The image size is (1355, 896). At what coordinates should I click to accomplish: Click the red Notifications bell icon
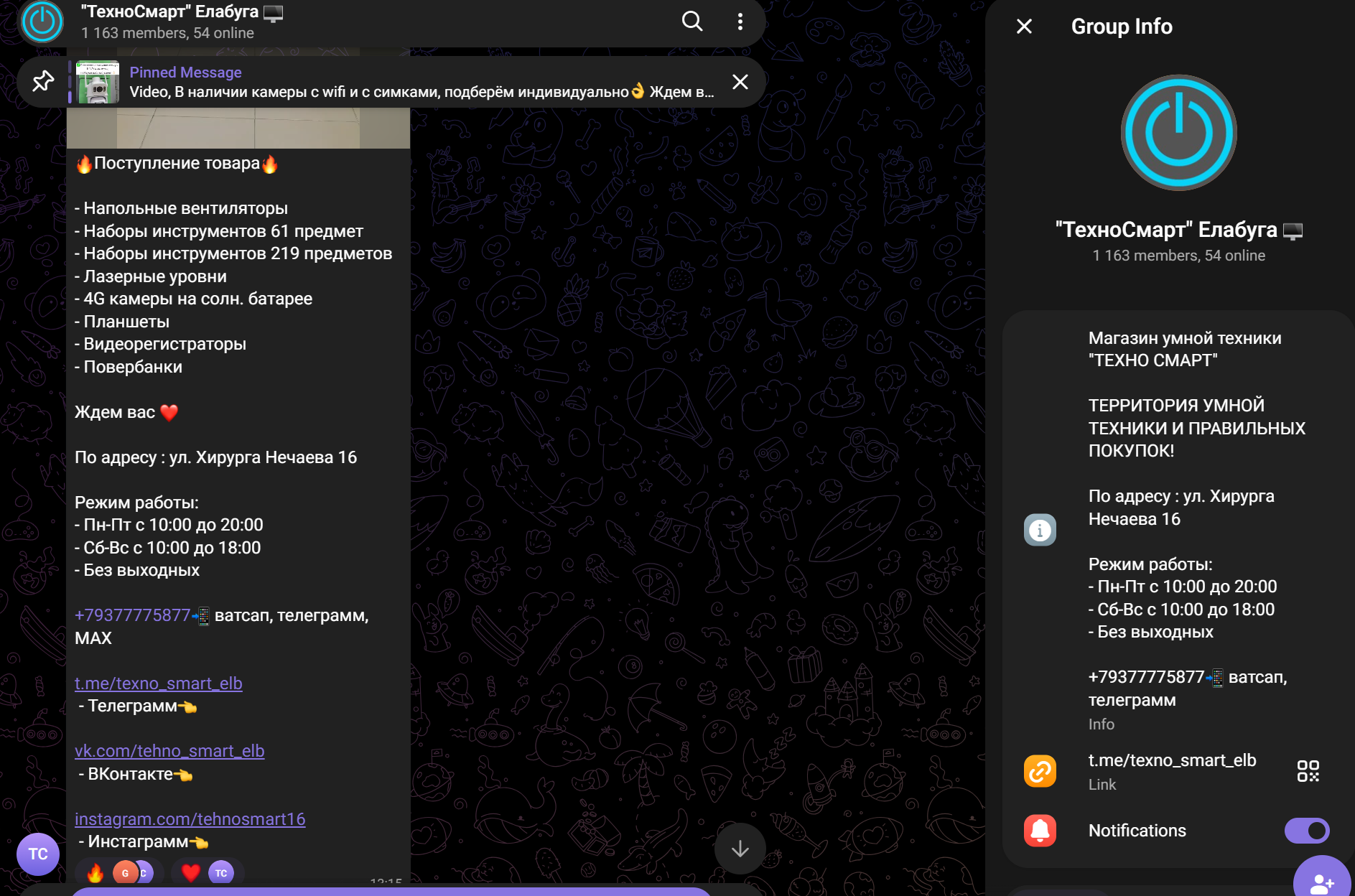click(1040, 831)
